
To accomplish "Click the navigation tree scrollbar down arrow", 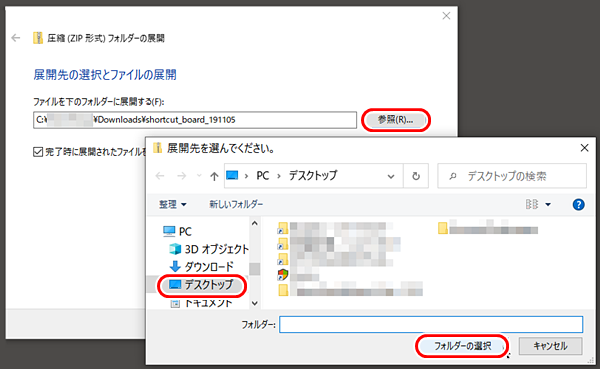I will pos(255,303).
